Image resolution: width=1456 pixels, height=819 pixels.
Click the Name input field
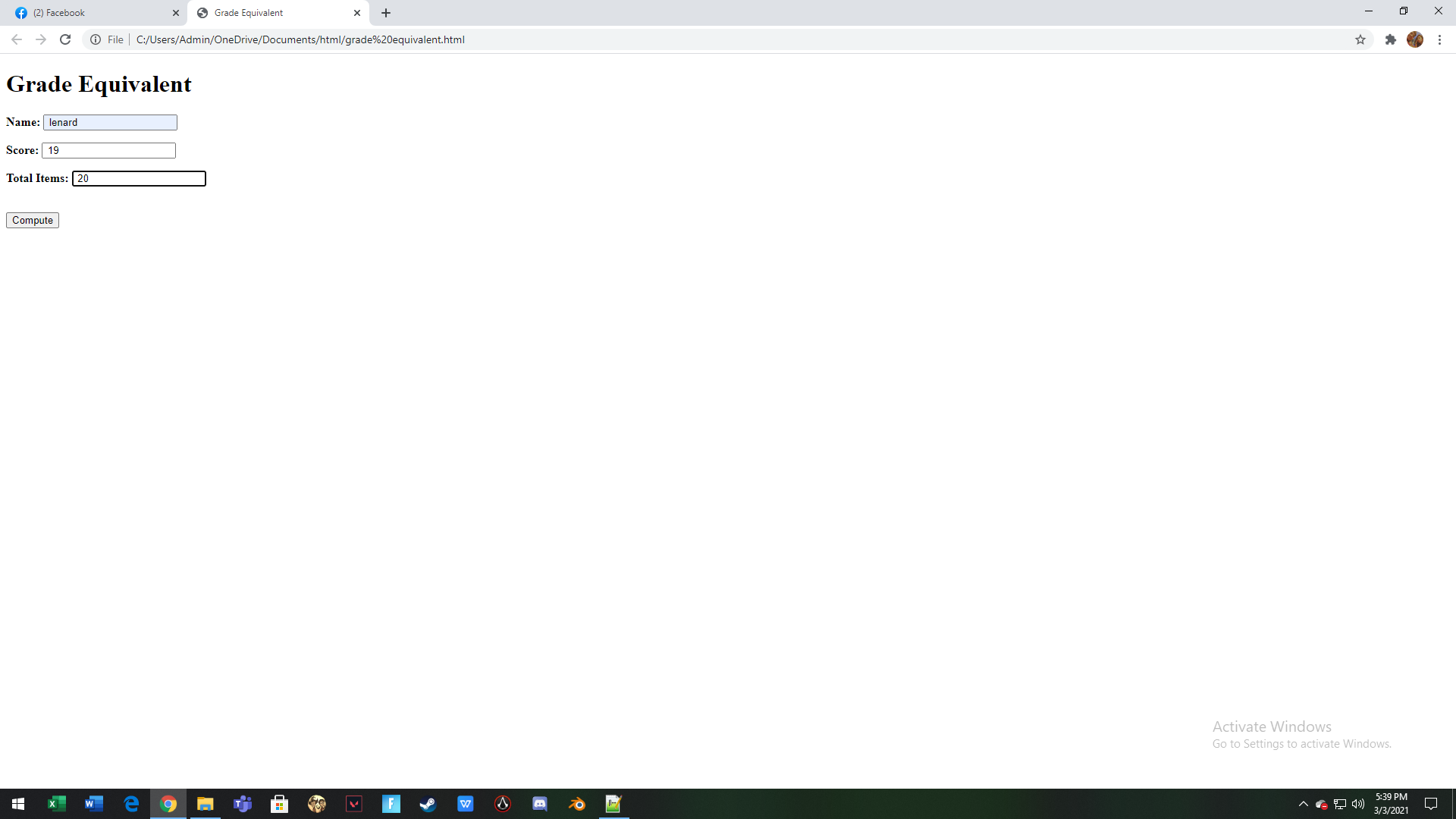pyautogui.click(x=110, y=122)
